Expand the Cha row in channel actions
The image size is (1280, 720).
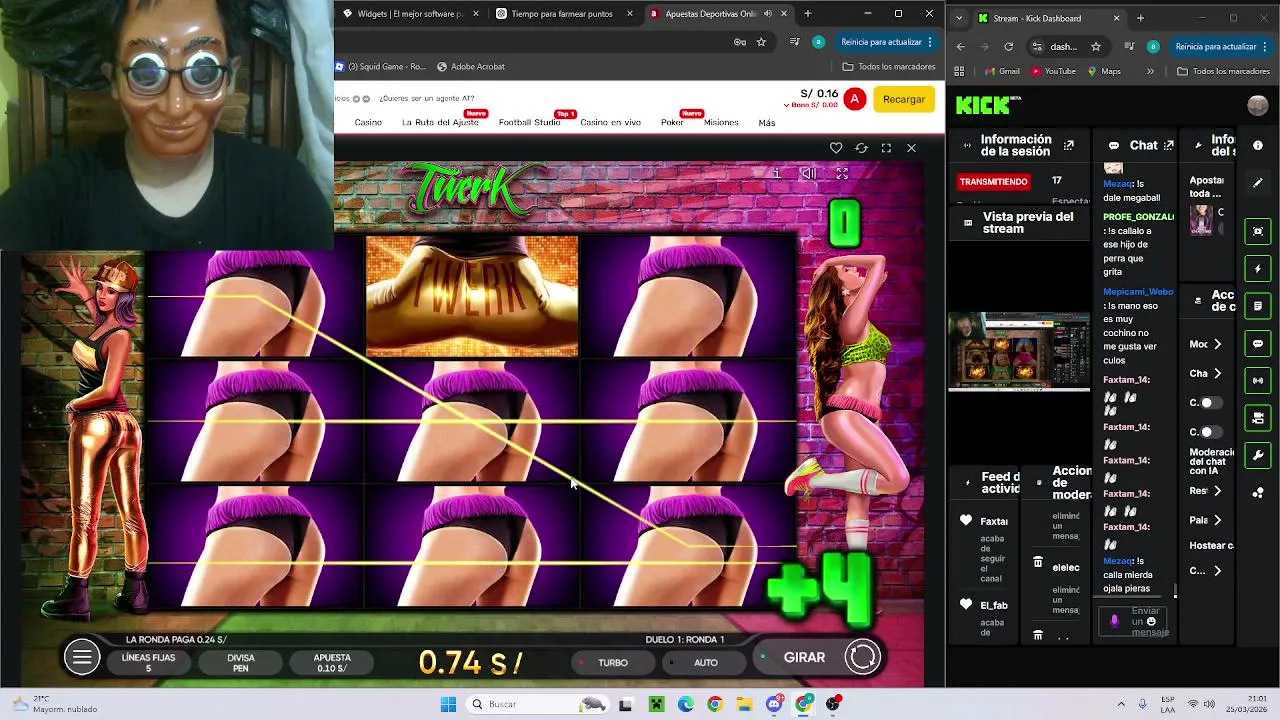pyautogui.click(x=1206, y=373)
